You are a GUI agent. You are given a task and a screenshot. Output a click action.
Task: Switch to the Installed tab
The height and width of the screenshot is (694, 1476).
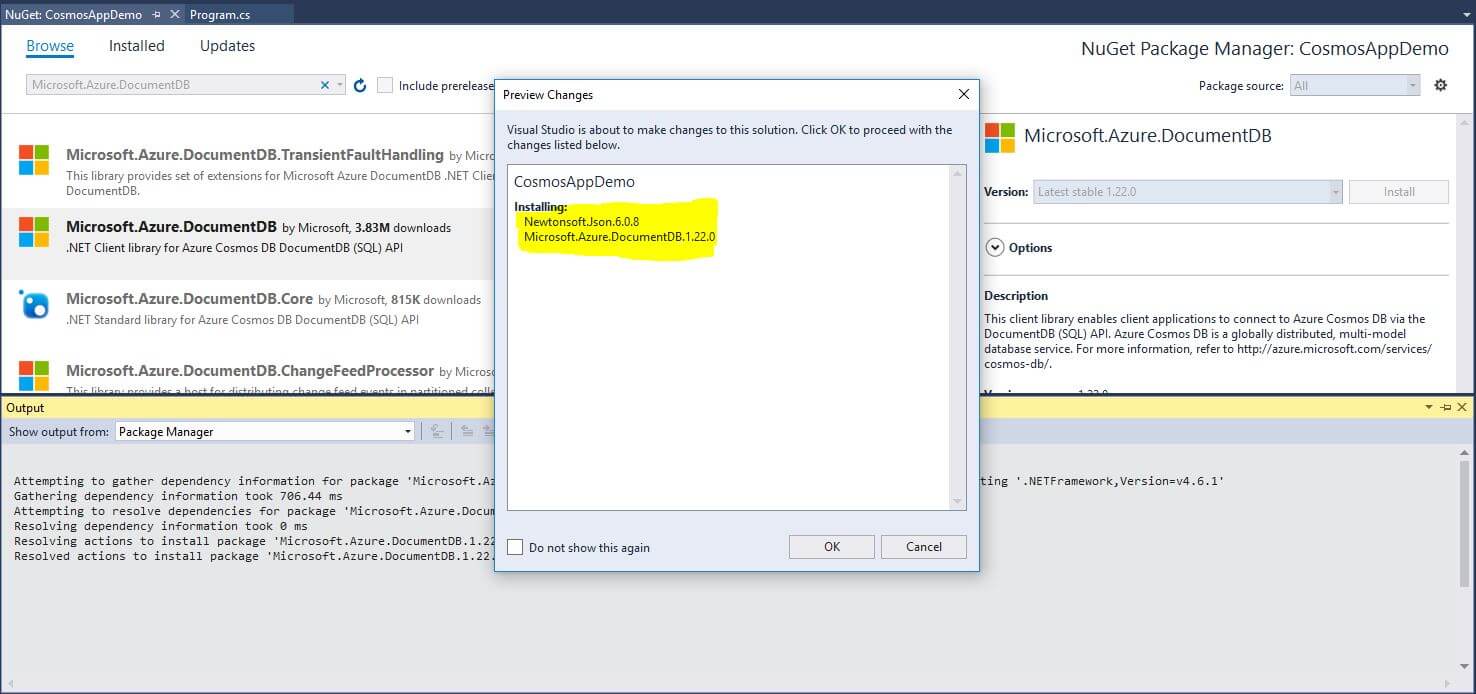click(137, 46)
